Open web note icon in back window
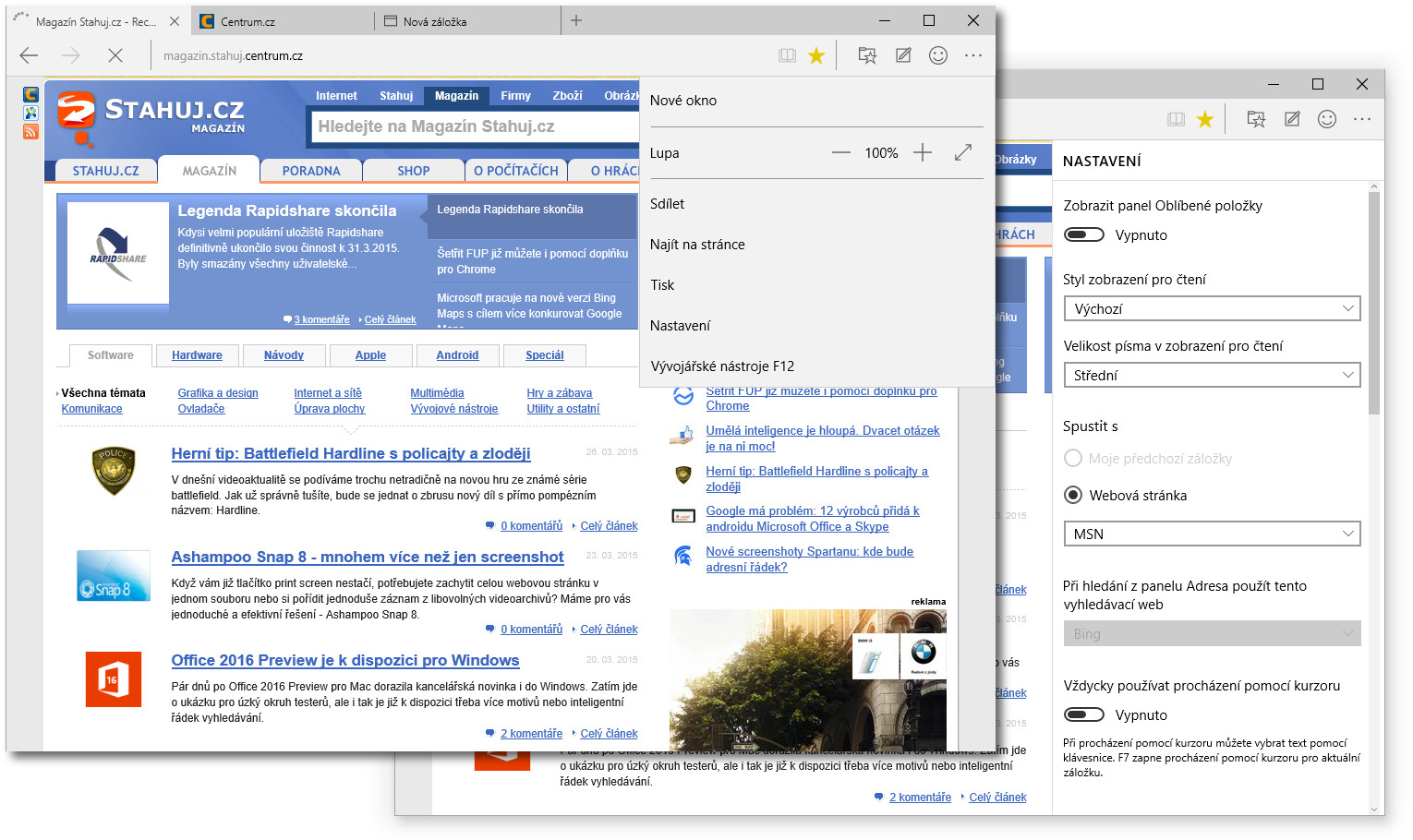Viewport: 1413px width, 840px height. tap(1292, 119)
